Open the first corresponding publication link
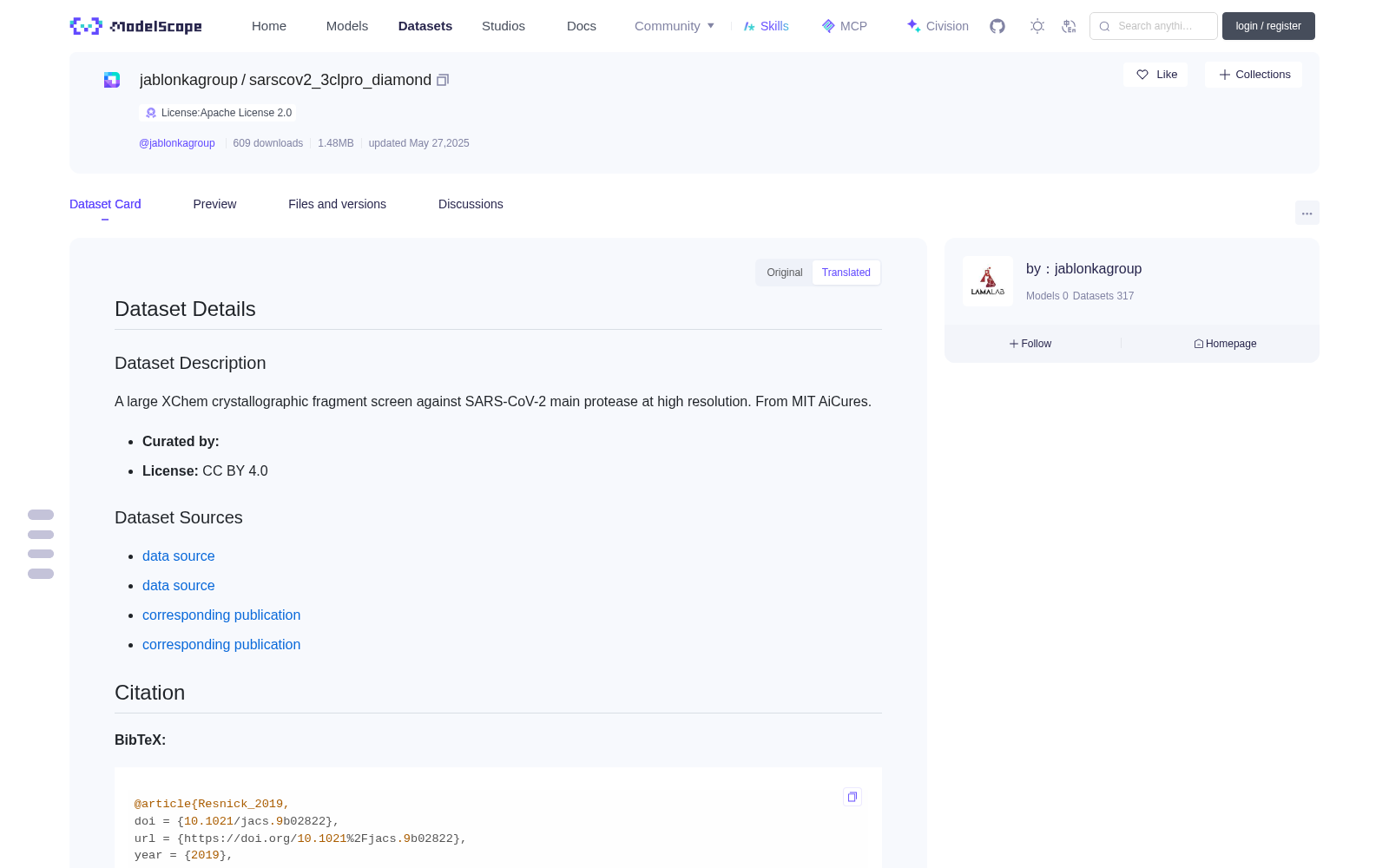 221,615
